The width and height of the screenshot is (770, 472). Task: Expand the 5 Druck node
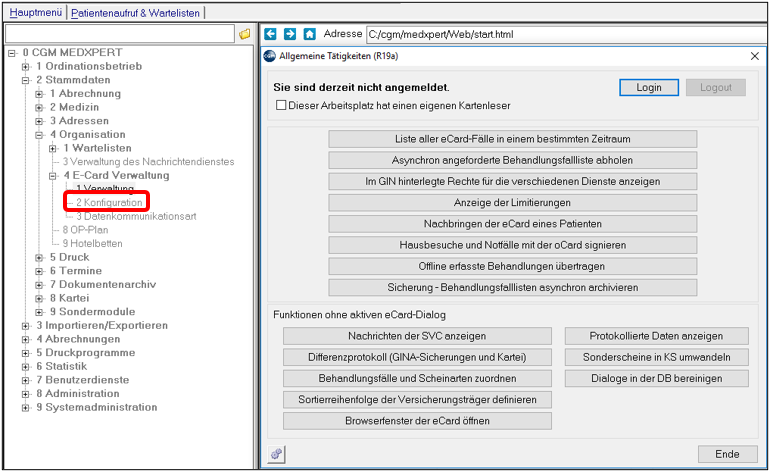click(39, 257)
